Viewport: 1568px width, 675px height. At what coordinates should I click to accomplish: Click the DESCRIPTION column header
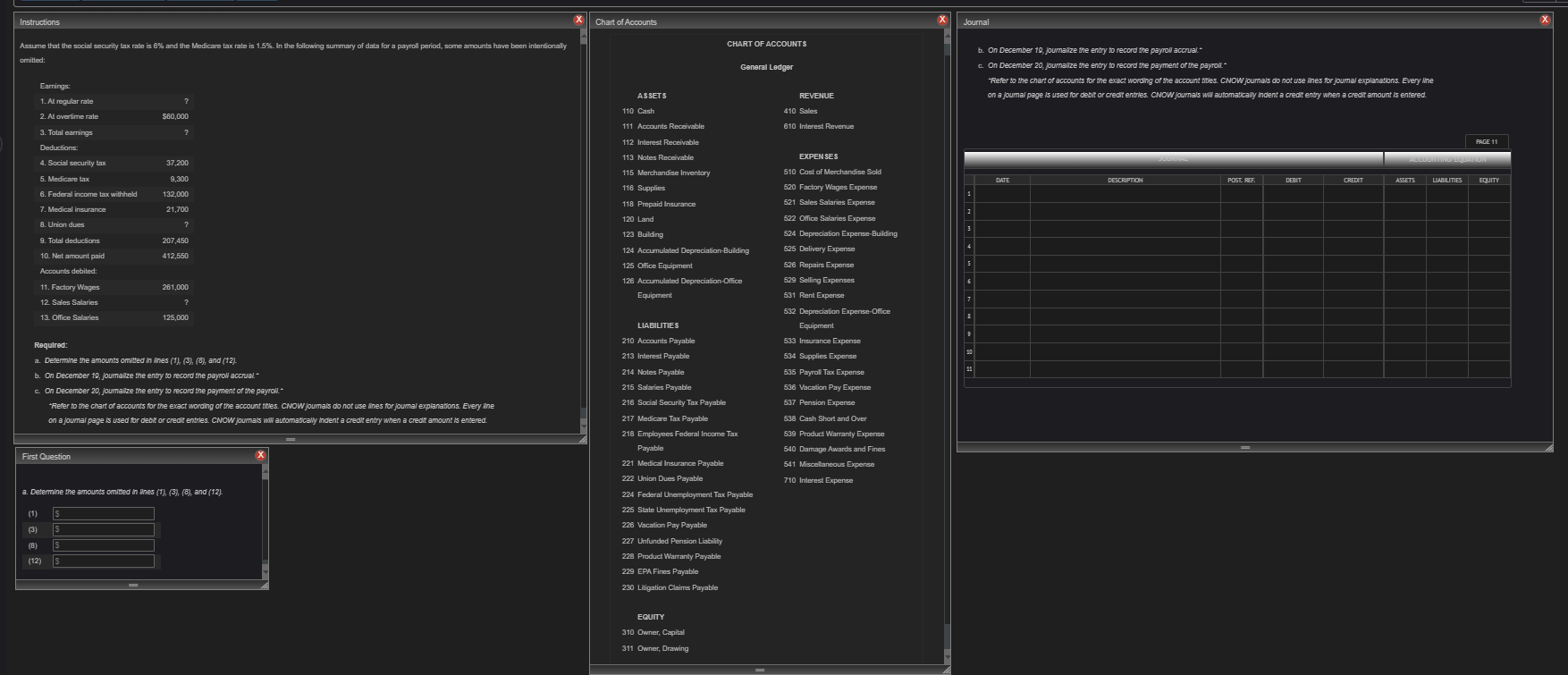pyautogui.click(x=1125, y=181)
